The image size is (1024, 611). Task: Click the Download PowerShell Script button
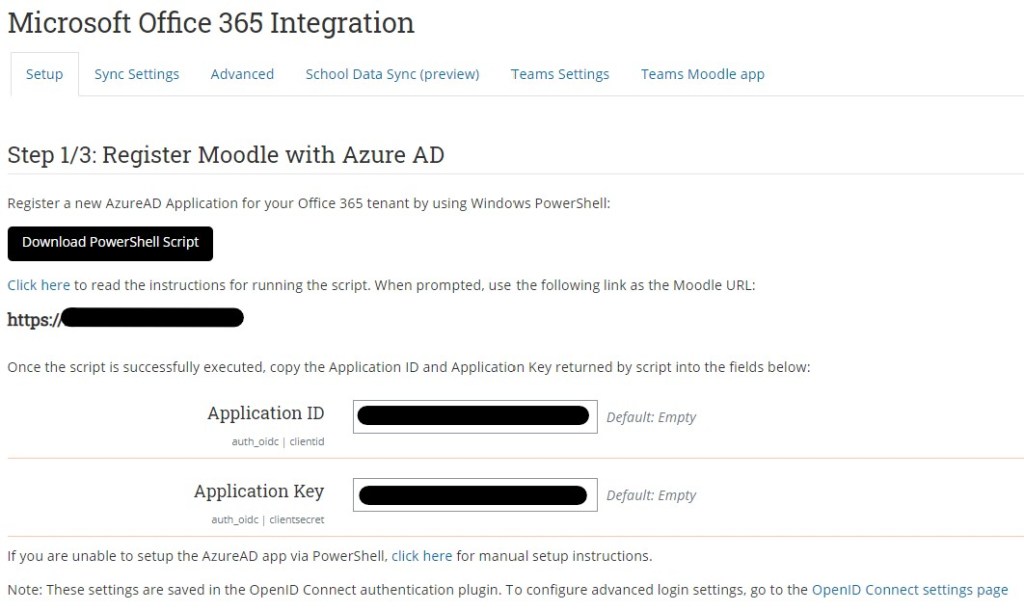tap(110, 242)
